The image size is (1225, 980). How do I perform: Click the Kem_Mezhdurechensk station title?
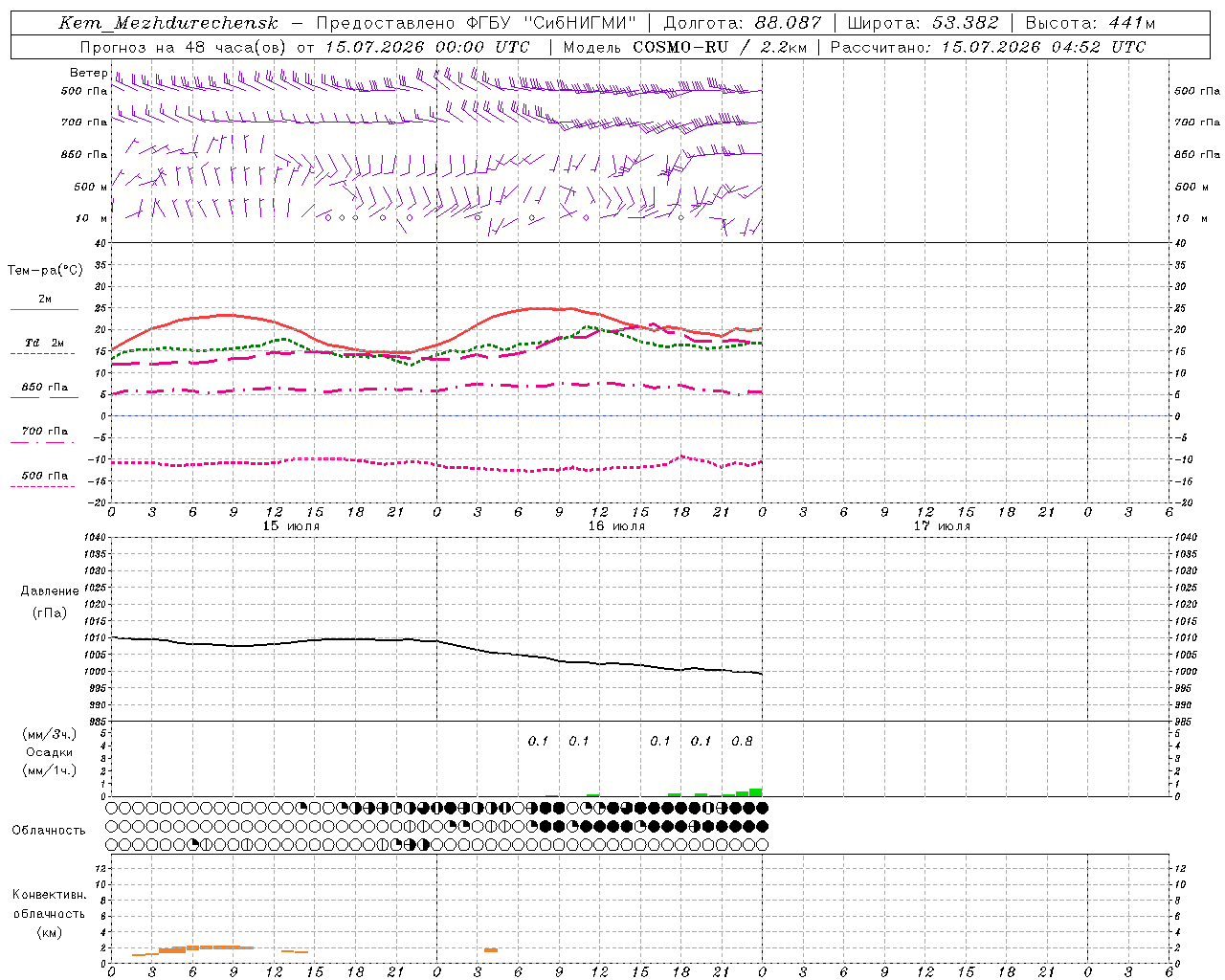(x=168, y=23)
